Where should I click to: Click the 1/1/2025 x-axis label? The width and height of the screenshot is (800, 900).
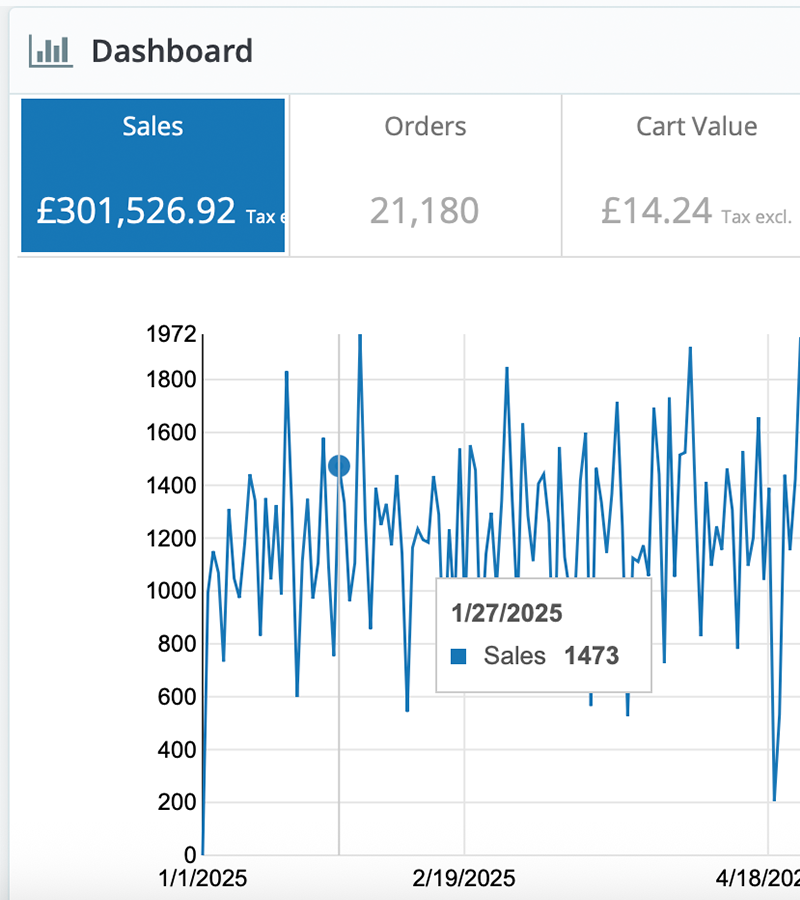(x=204, y=879)
